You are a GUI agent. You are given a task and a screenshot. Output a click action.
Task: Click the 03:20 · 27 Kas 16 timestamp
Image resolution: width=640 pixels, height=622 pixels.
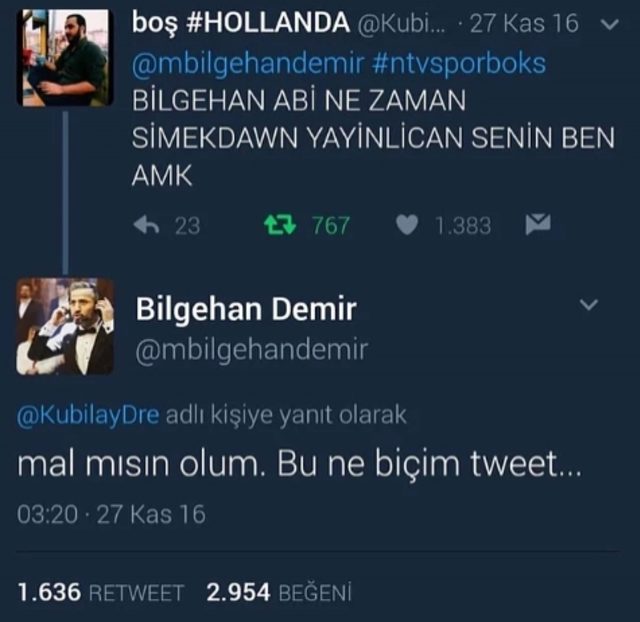(x=111, y=514)
